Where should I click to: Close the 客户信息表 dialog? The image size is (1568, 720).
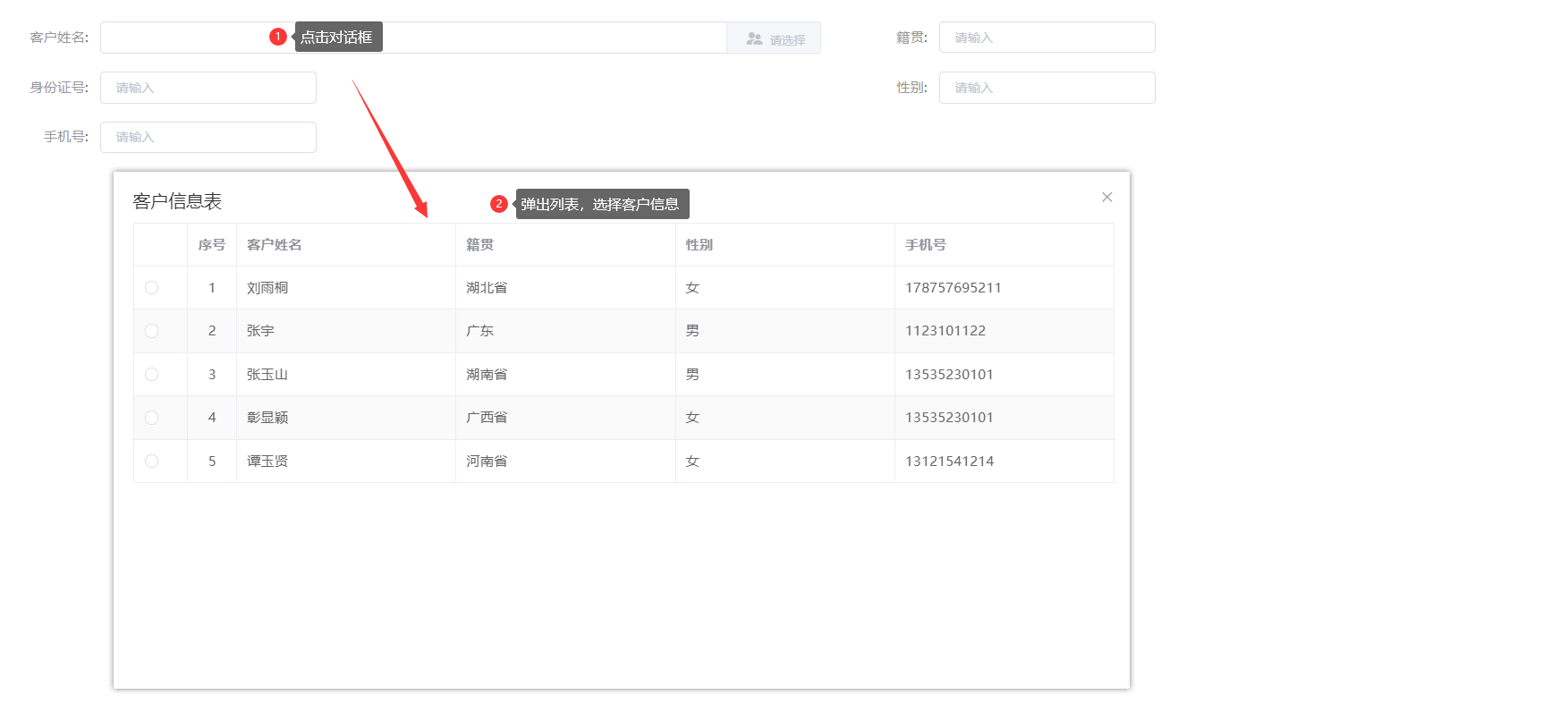1106,197
